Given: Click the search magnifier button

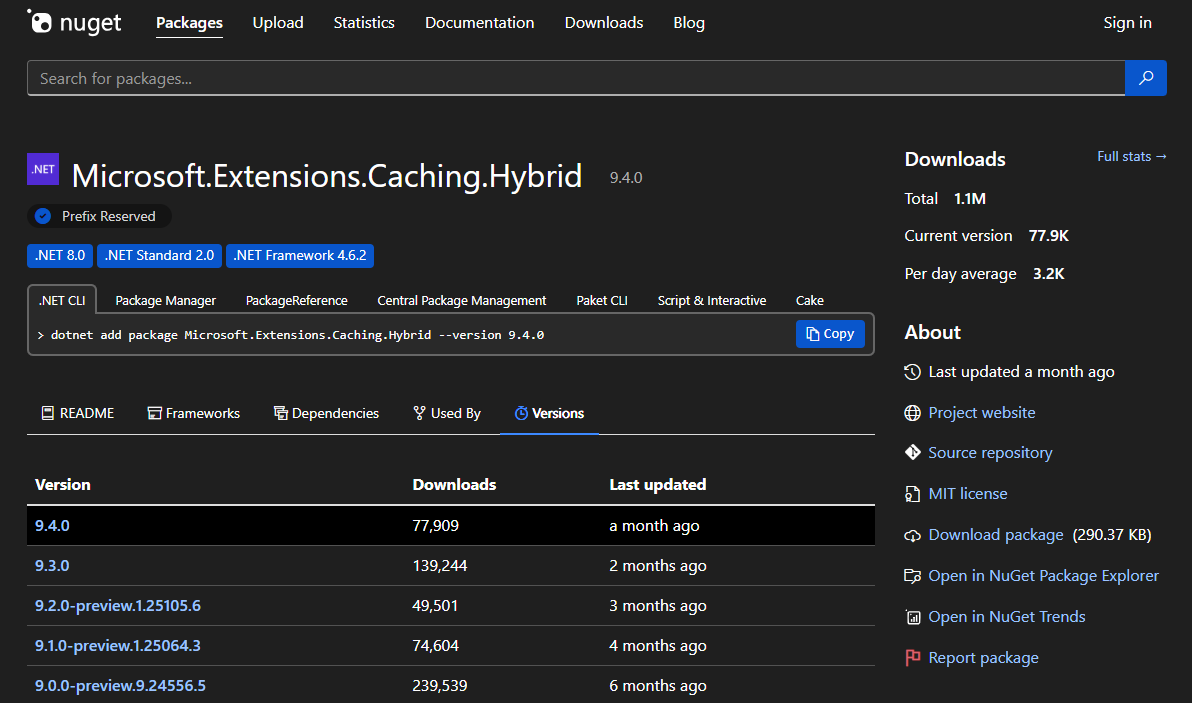Looking at the screenshot, I should click(1146, 78).
